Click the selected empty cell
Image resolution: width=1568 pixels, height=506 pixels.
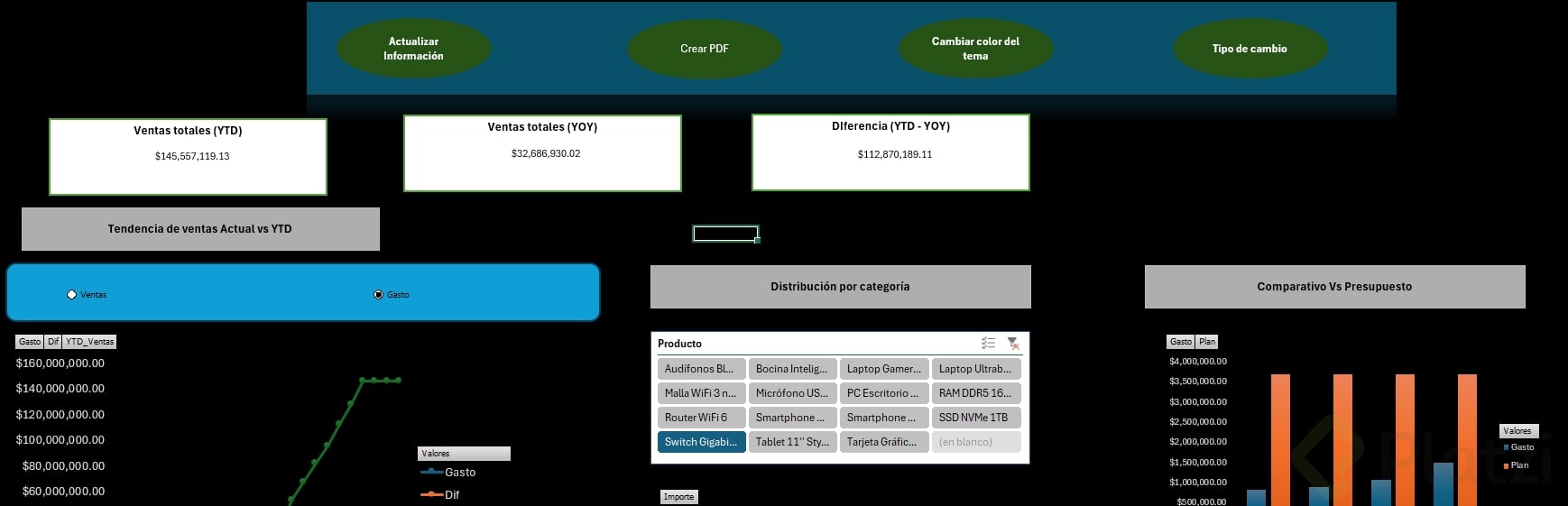click(x=725, y=234)
